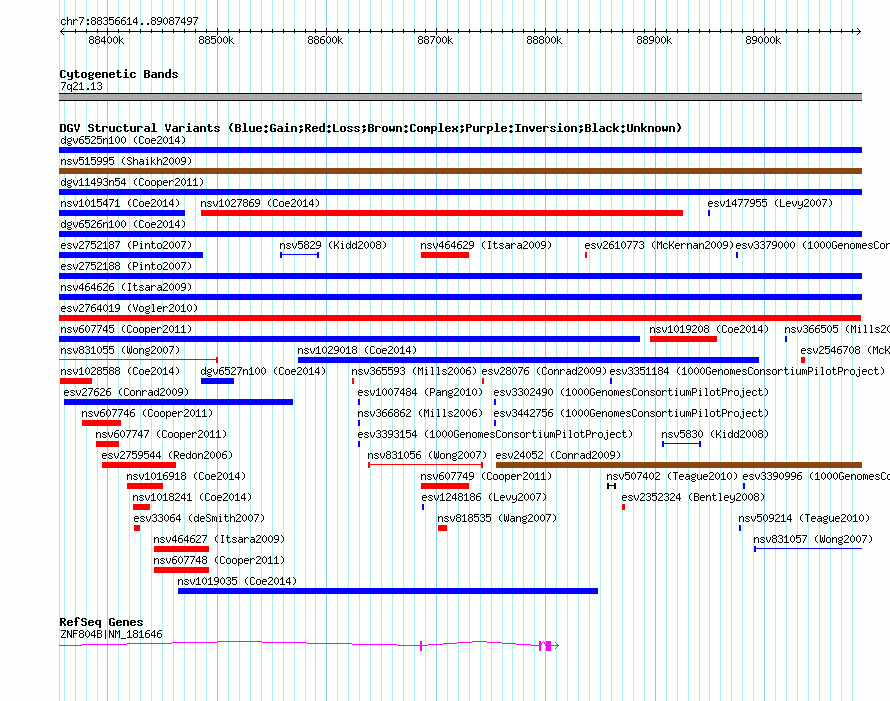This screenshot has height=701, width=890.
Task: Select the esv1007484 (Pang2010) label
Action: click(x=420, y=392)
